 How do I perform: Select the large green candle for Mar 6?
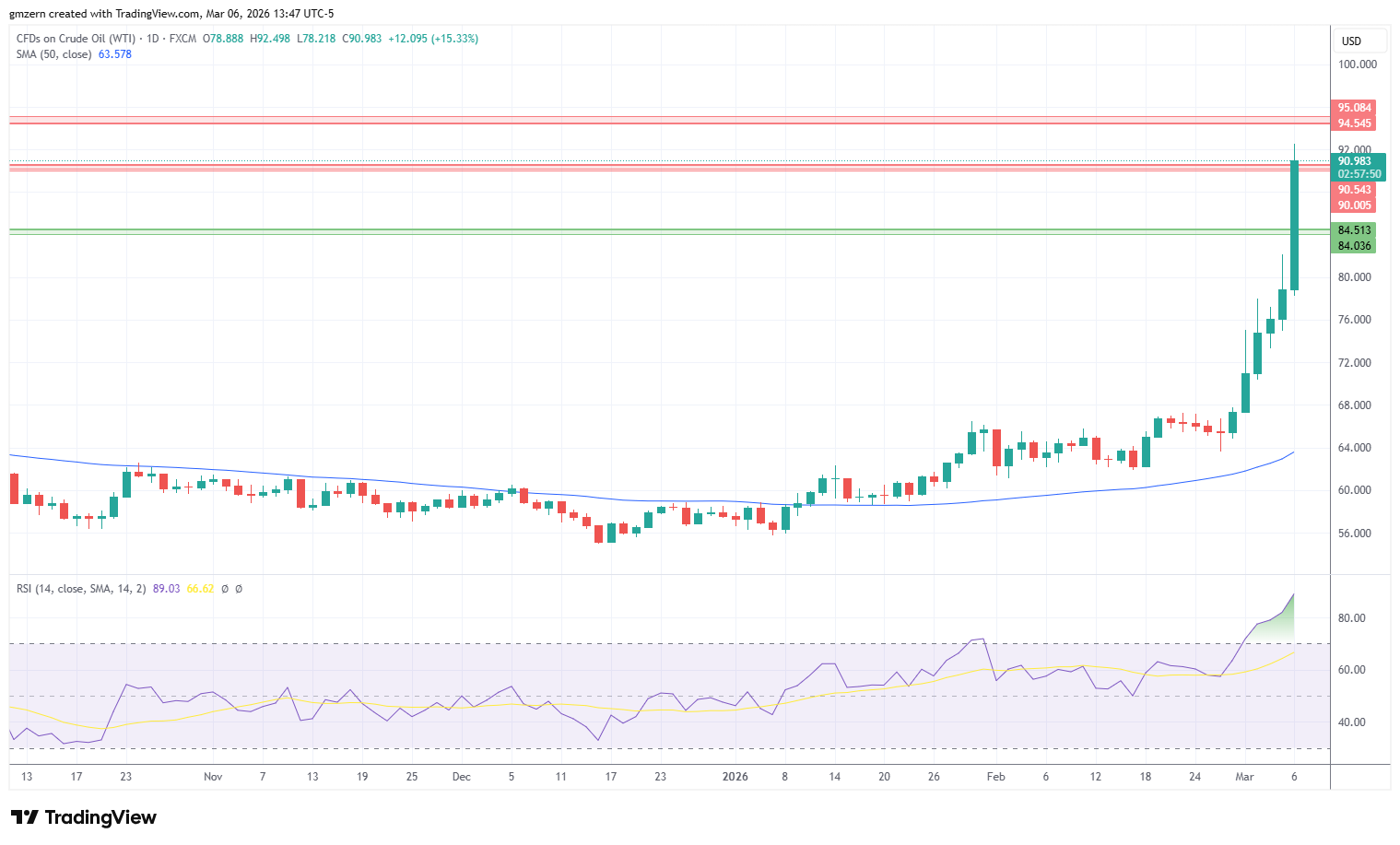click(x=1295, y=226)
